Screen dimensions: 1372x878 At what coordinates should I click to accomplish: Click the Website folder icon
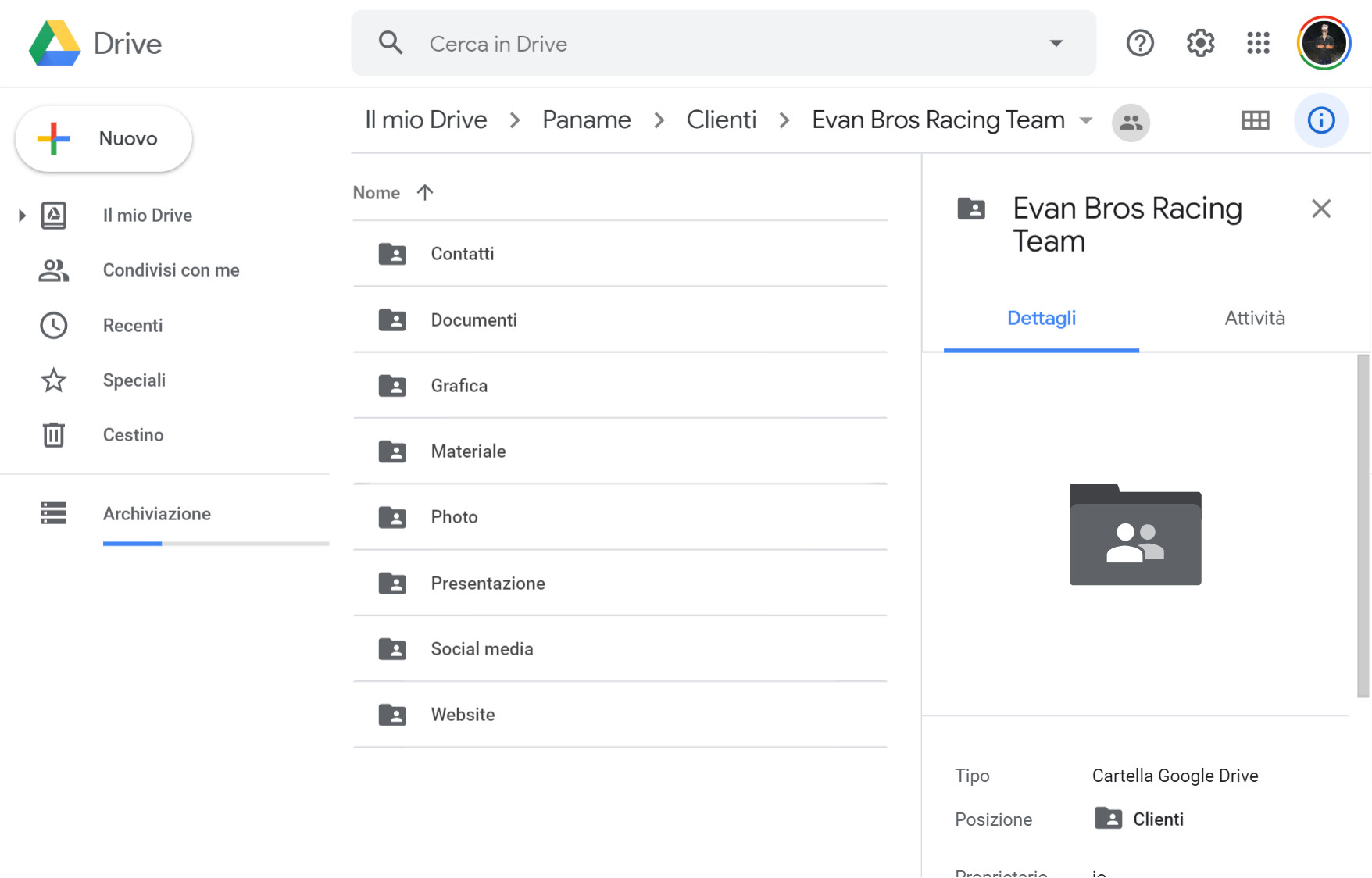(x=392, y=715)
